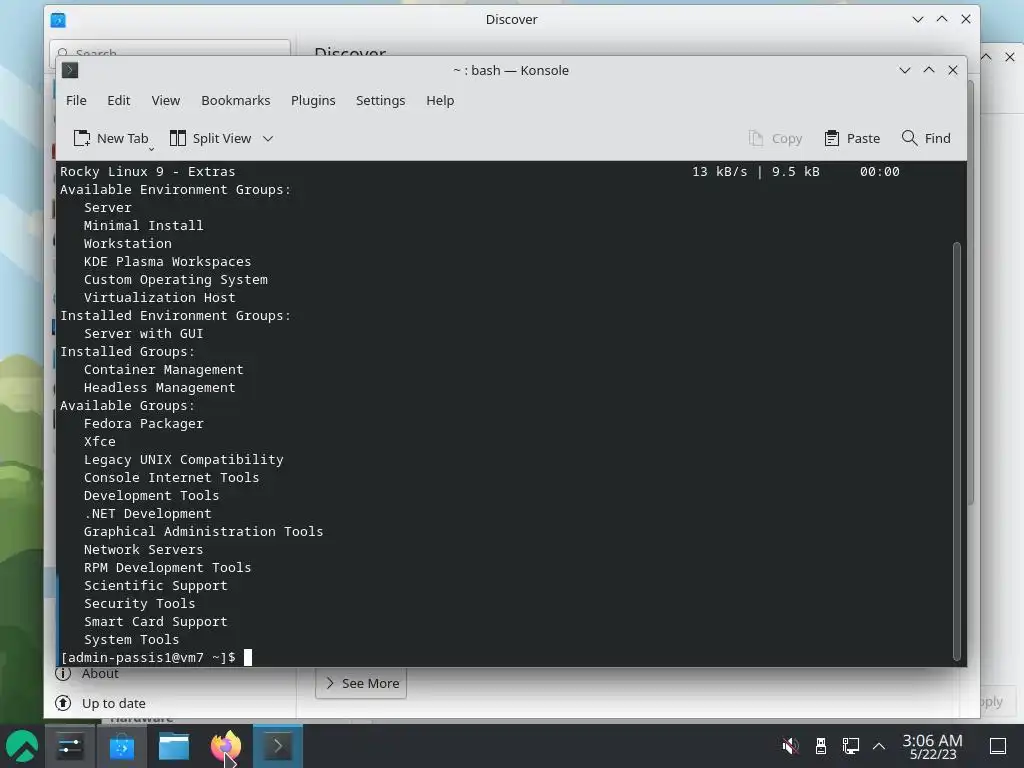The image size is (1024, 768).
Task: Click 'KDE Plasma Workspaces' text in terminal
Action: click(167, 261)
